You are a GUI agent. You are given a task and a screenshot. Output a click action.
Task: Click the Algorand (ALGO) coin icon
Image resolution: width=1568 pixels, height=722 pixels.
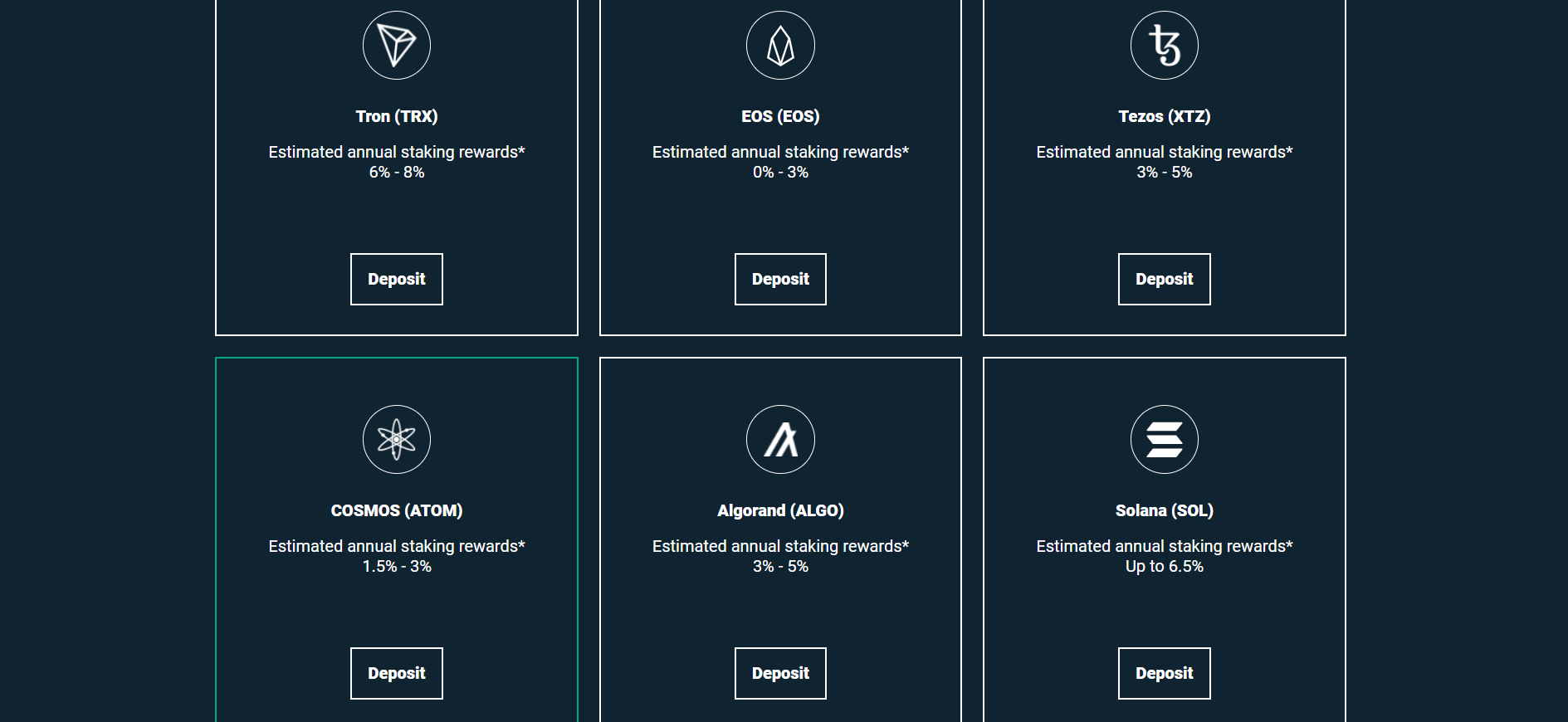point(780,439)
